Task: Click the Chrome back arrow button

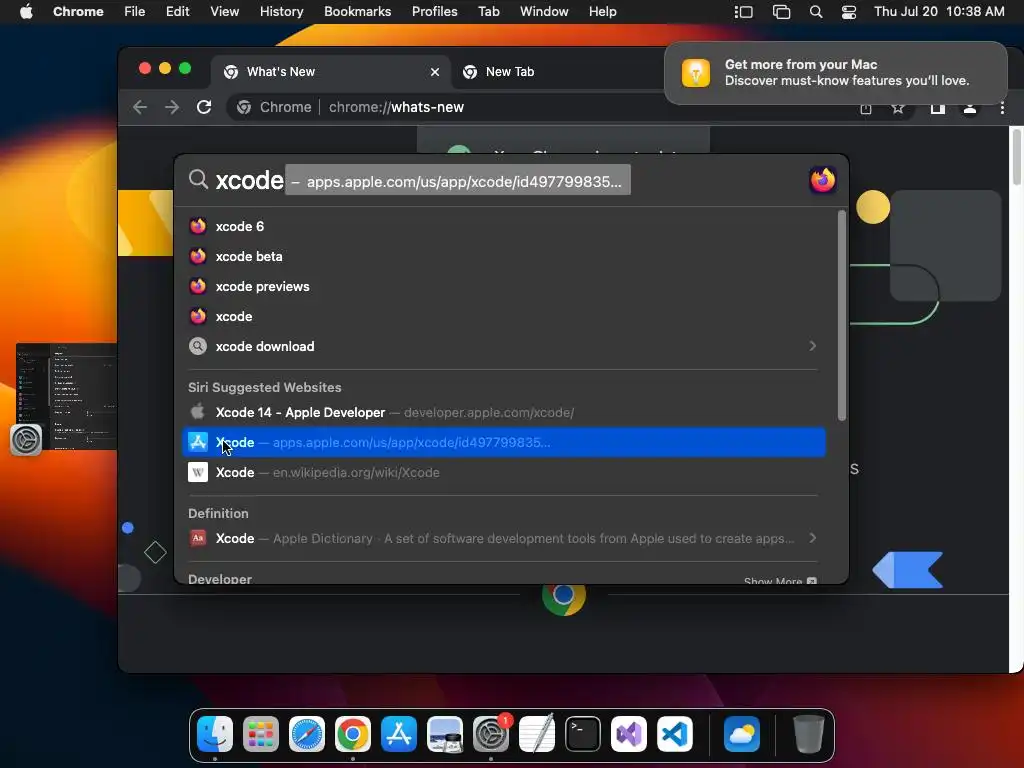Action: pos(140,107)
